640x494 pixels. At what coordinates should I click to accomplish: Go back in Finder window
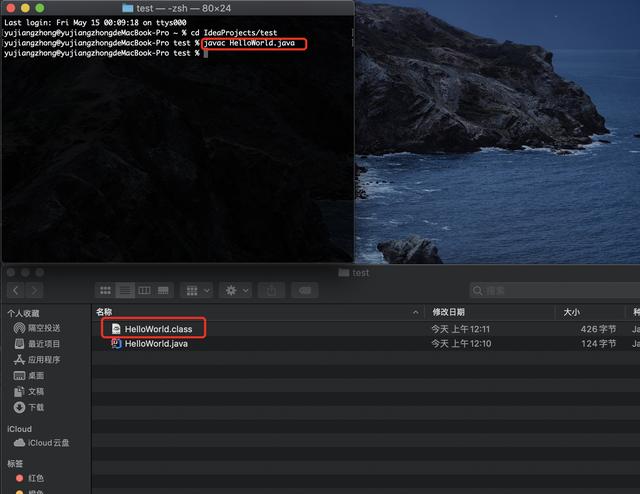pos(16,291)
